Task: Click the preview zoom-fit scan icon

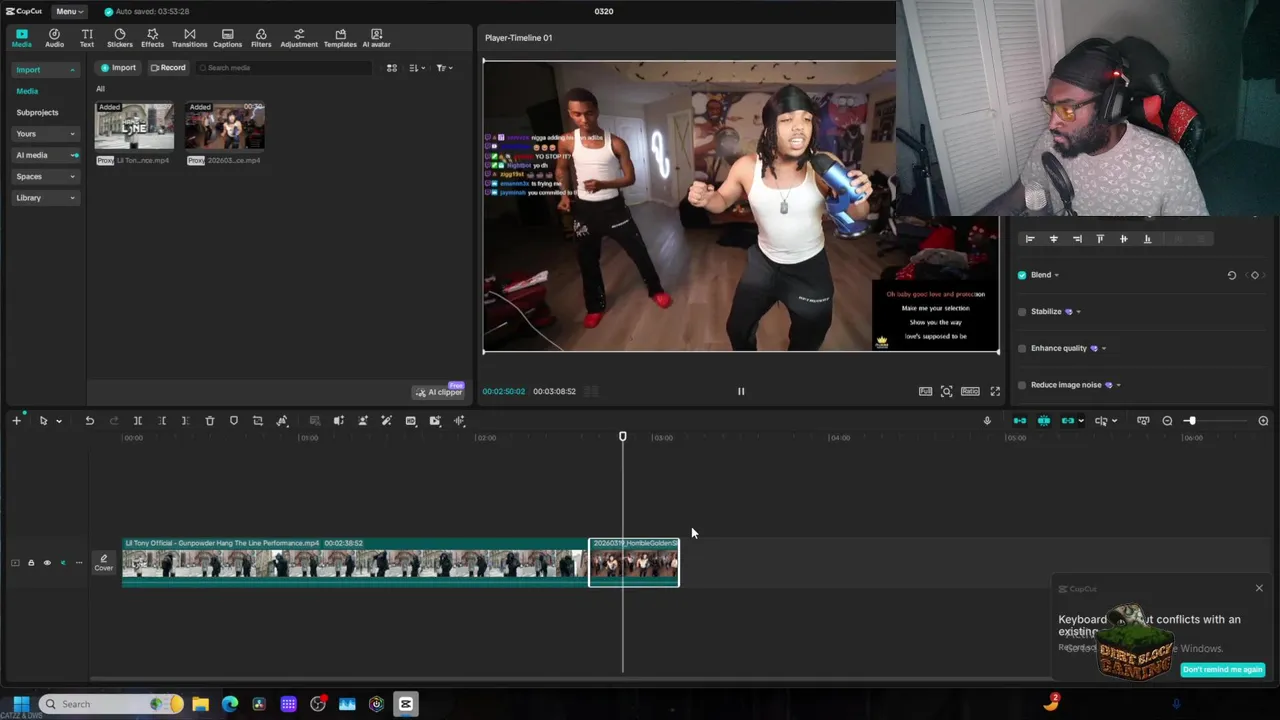Action: pos(946,392)
